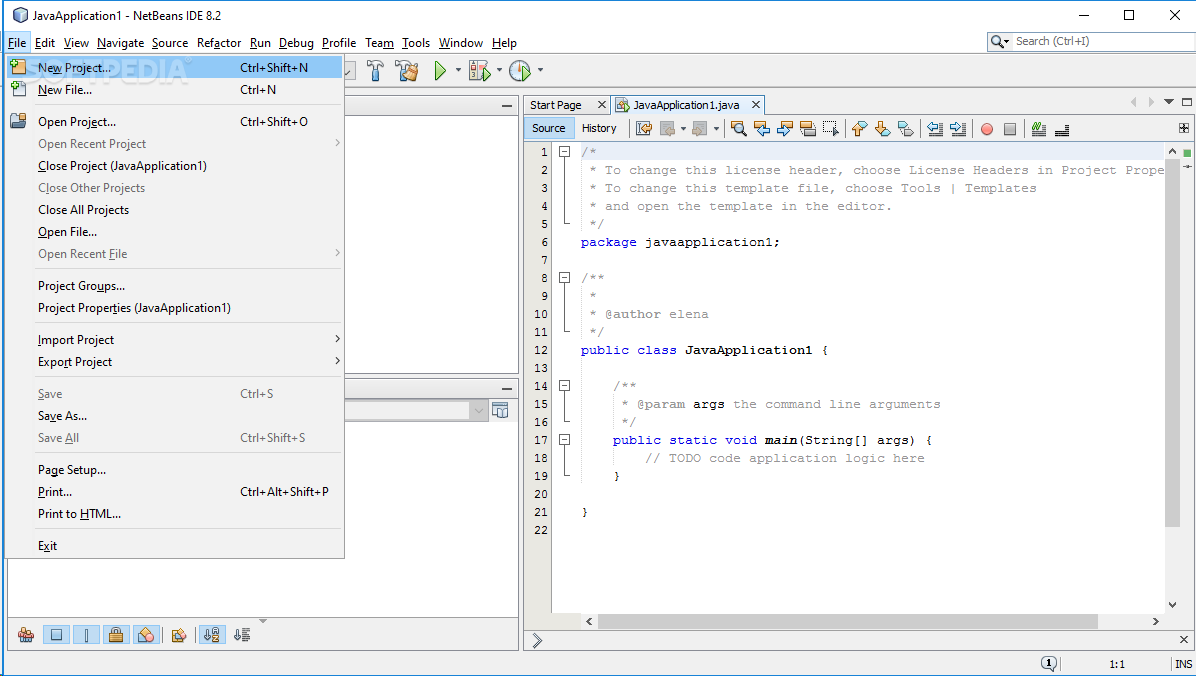This screenshot has height=676, width=1196.
Task: Open the Run Project dropdown arrow
Action: (458, 70)
